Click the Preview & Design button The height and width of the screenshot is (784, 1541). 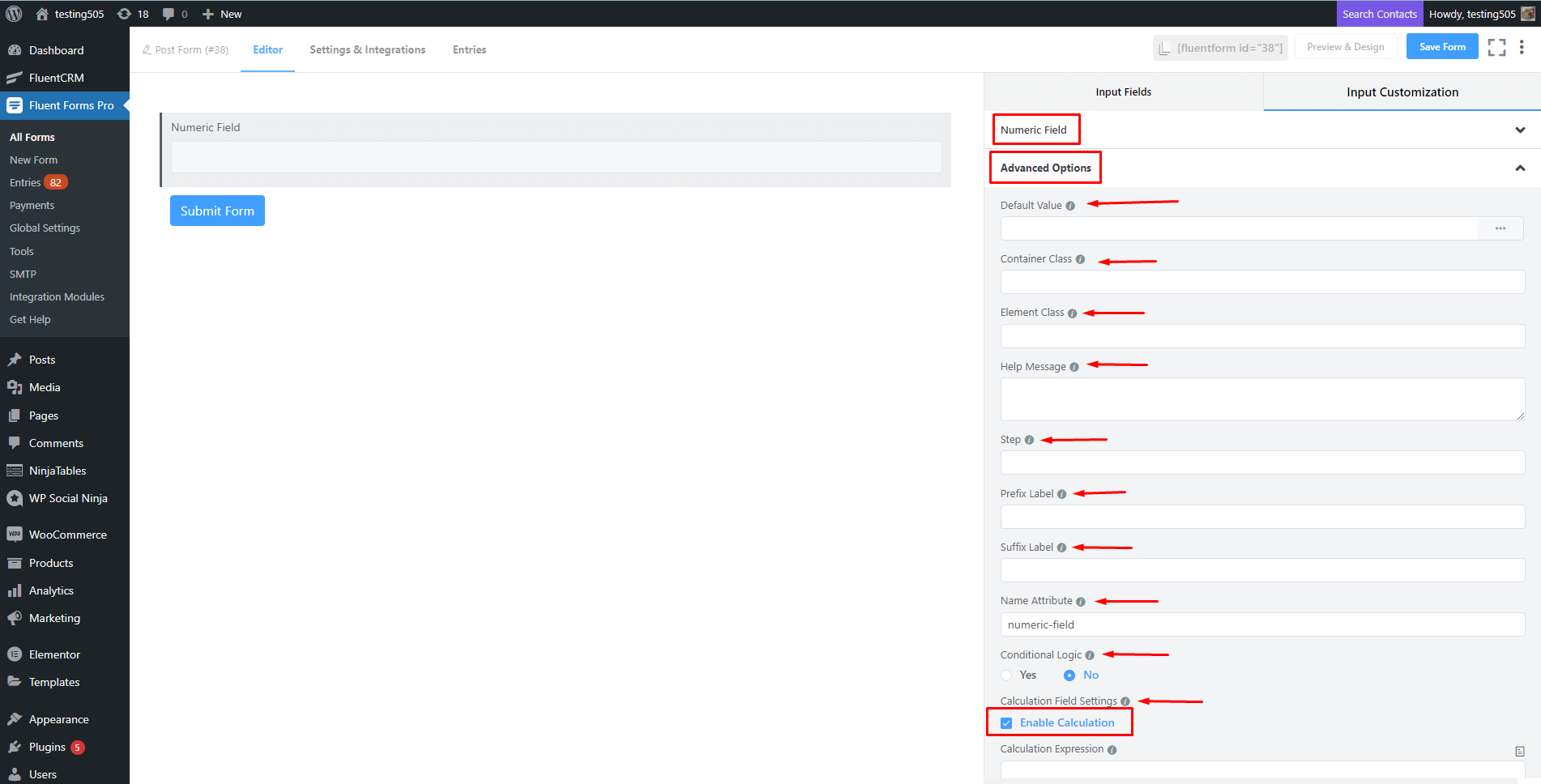pyautogui.click(x=1345, y=47)
